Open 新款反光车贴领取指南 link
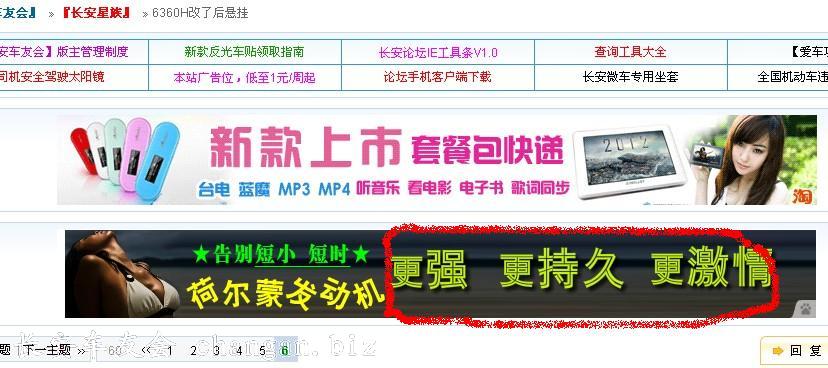Image resolution: width=828 pixels, height=368 pixels. [244, 52]
